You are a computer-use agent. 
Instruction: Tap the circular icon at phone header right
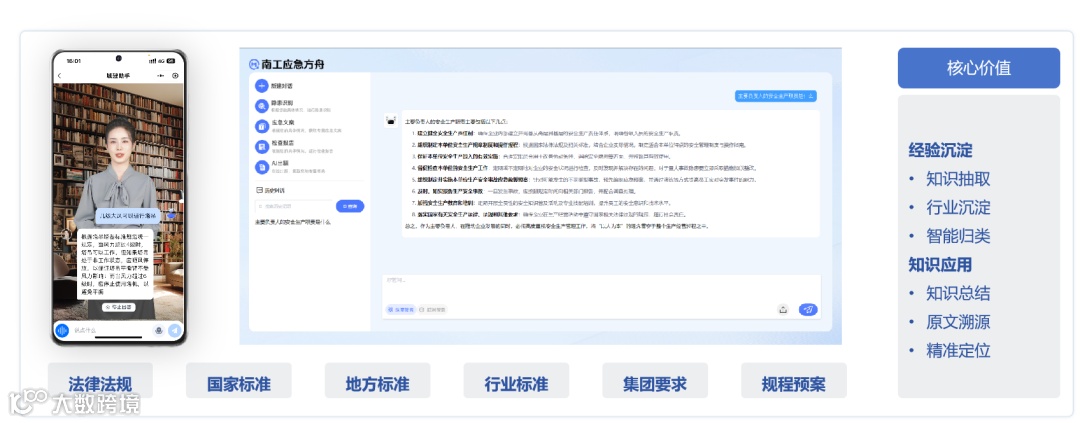click(x=175, y=75)
